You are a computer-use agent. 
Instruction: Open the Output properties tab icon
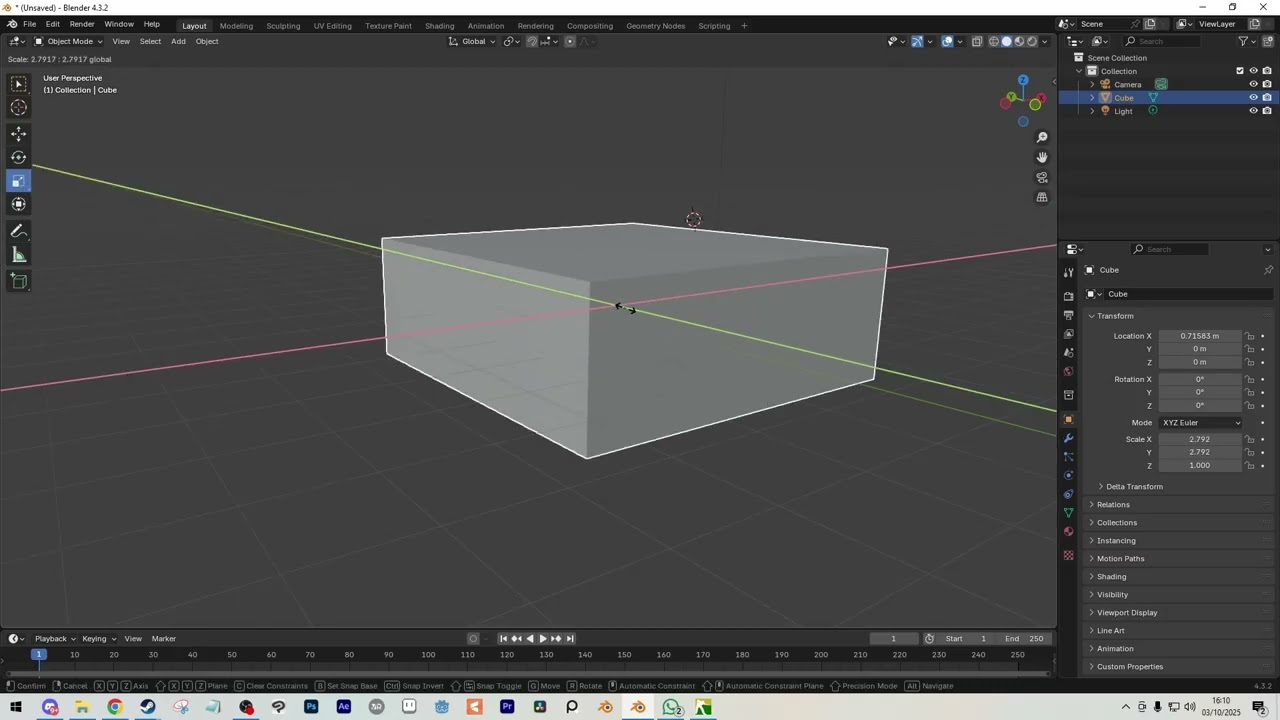pos(1068,315)
